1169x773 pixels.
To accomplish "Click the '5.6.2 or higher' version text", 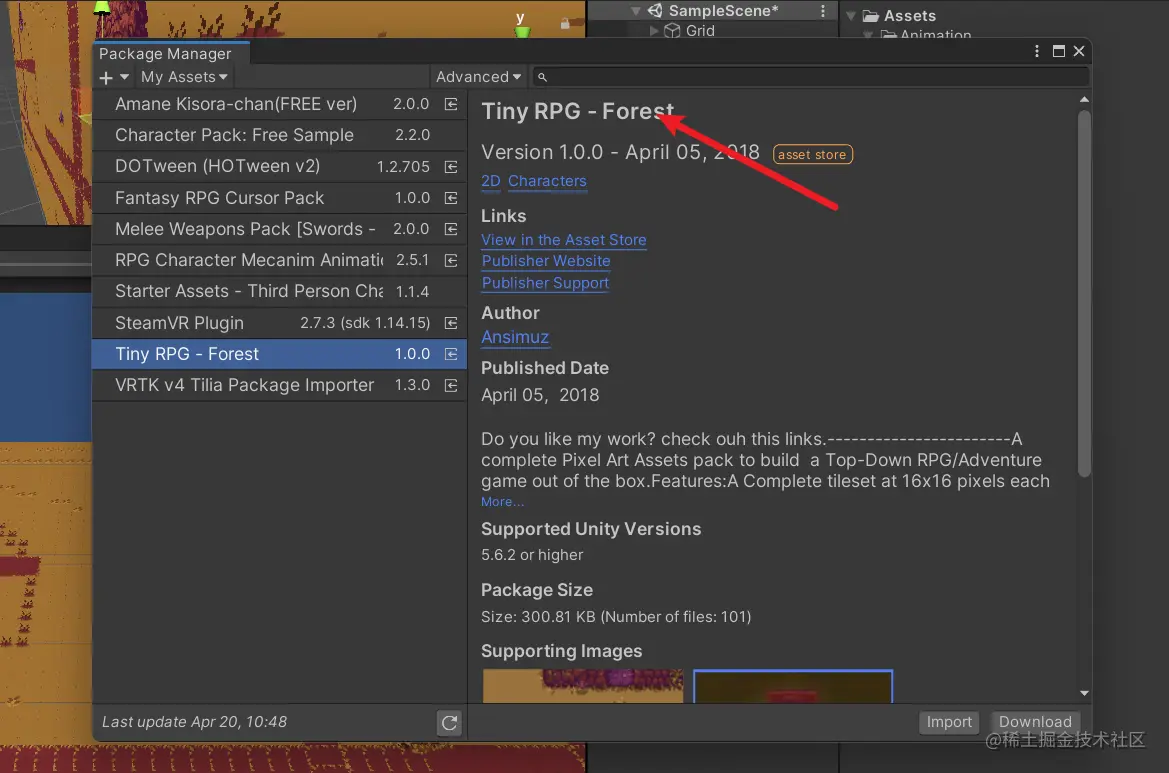I will coord(532,555).
